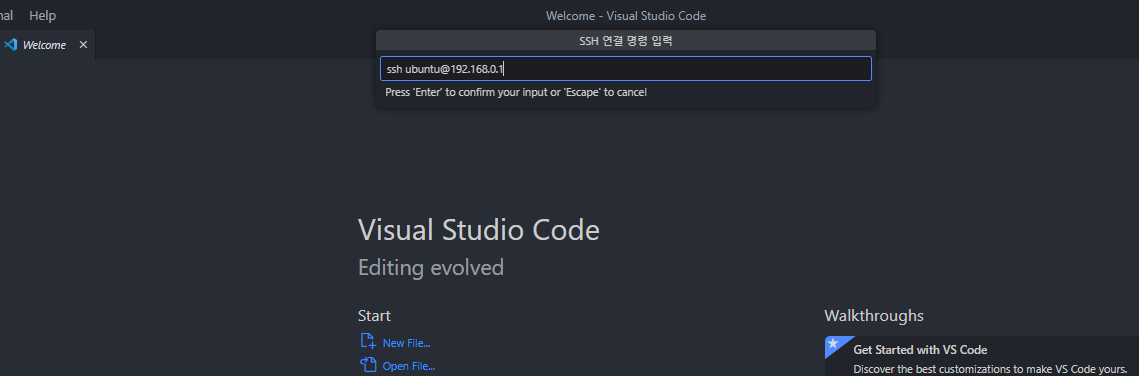Open the Help menu

click(42, 15)
